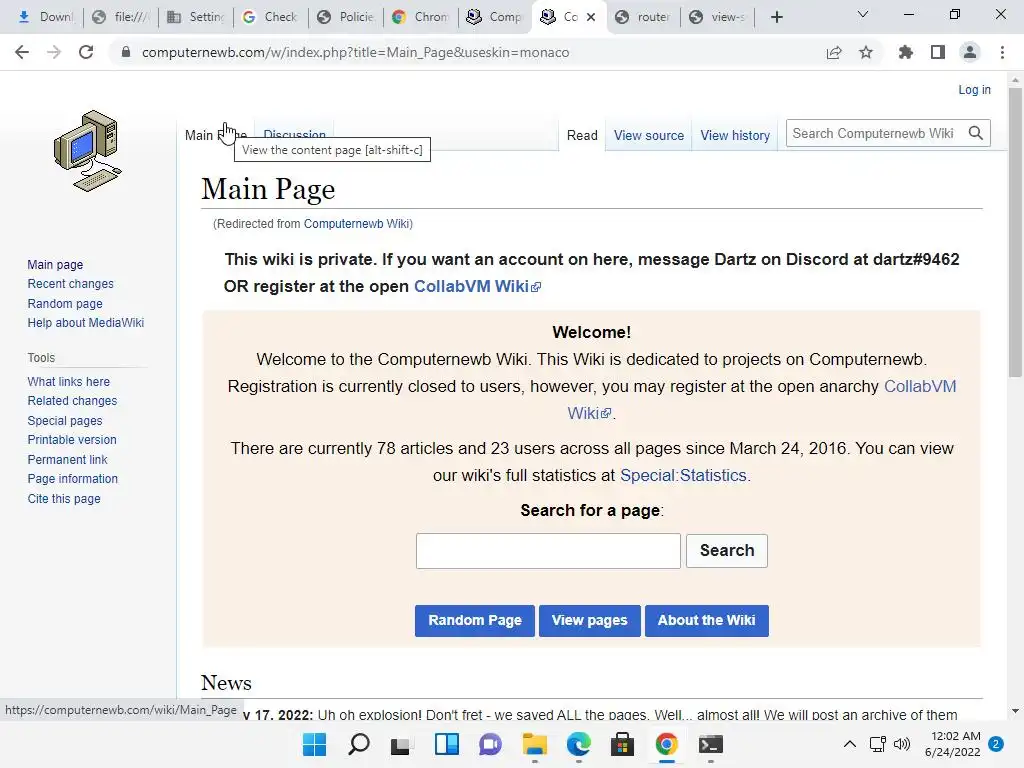Open Task View on taskbar
The image size is (1024, 768).
pos(402,744)
